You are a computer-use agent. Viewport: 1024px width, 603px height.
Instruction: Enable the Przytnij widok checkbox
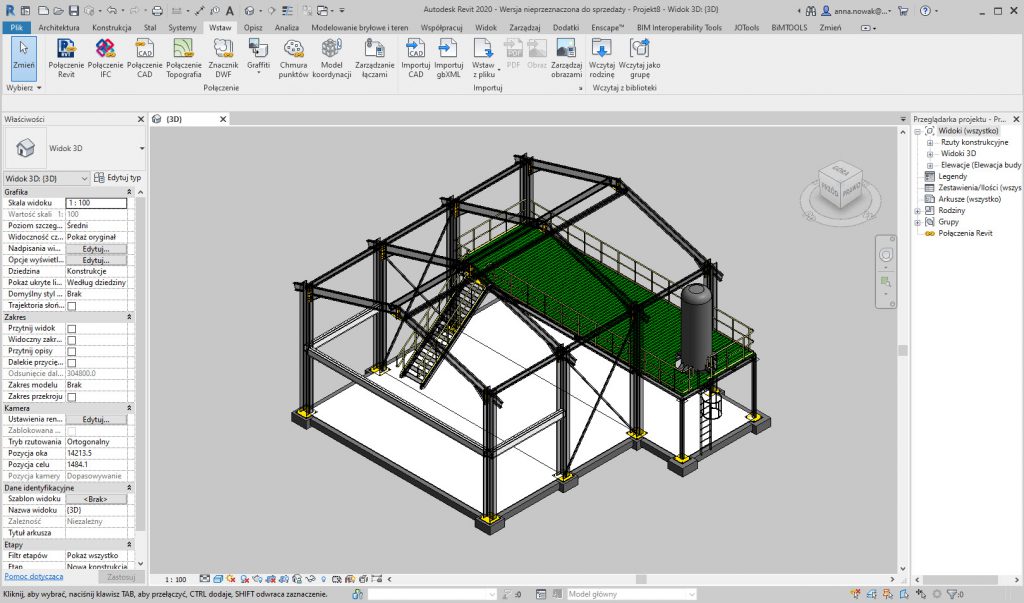pyautogui.click(x=71, y=329)
